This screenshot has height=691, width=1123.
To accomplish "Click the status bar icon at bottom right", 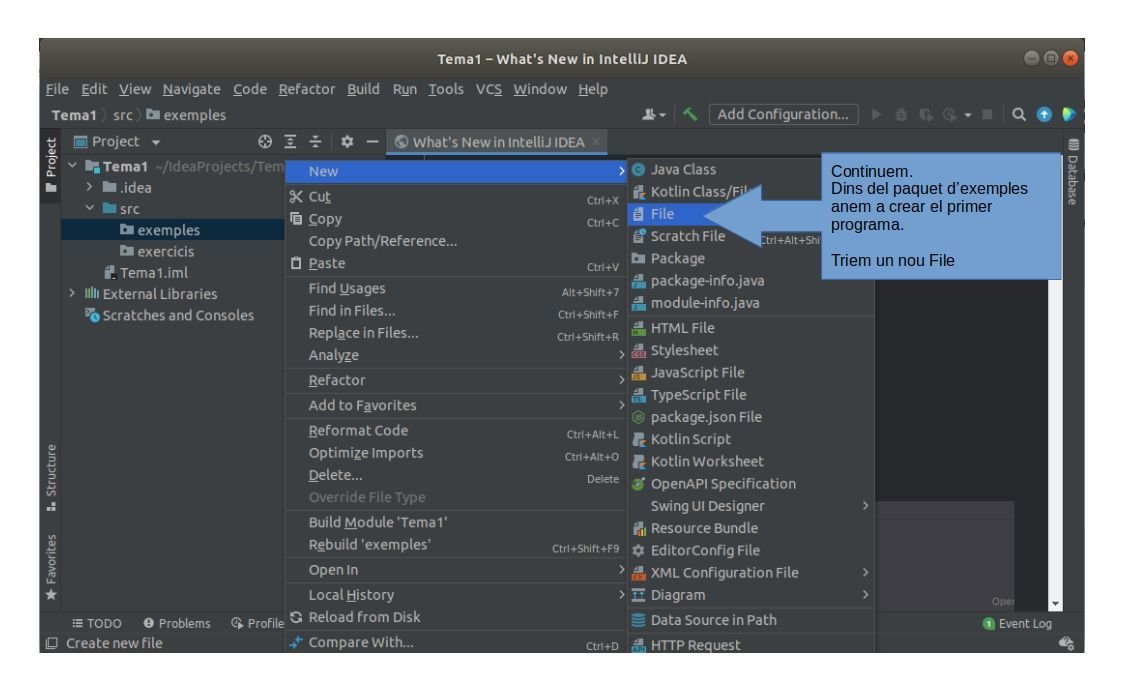I will point(1066,643).
